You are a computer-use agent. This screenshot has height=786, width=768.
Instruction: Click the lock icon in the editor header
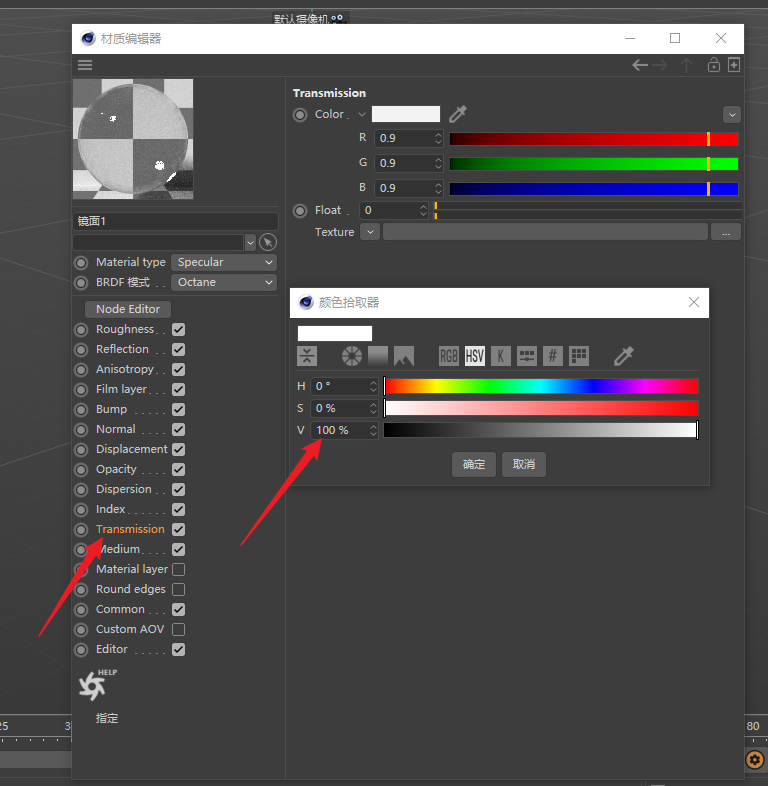click(x=713, y=65)
